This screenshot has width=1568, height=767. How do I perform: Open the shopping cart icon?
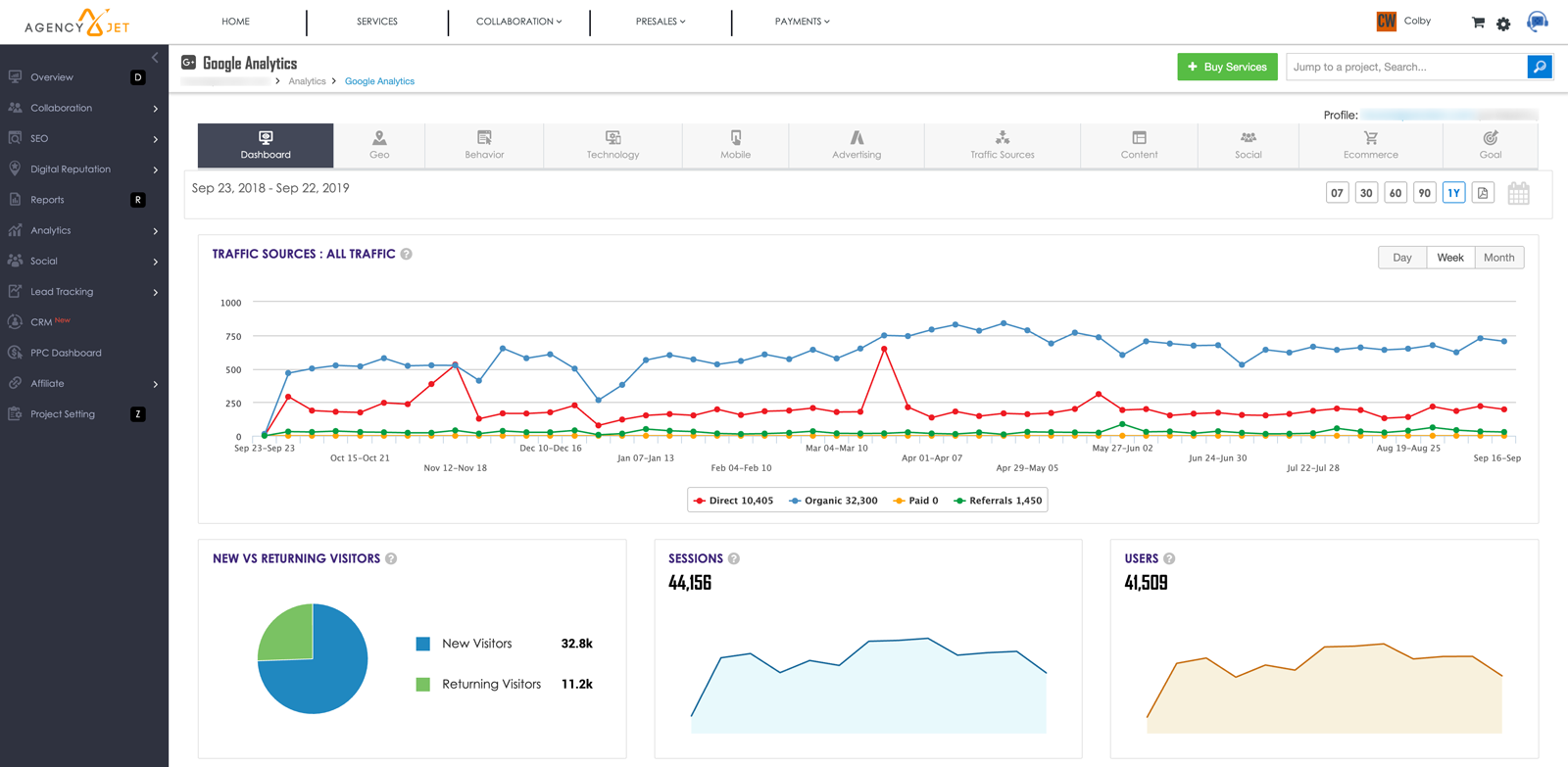1478,23
